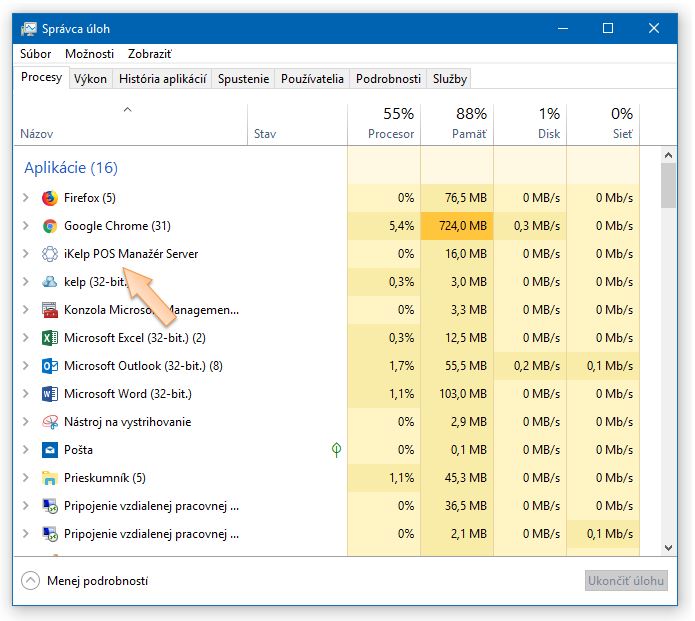Switch to the Výkon tab

point(90,79)
